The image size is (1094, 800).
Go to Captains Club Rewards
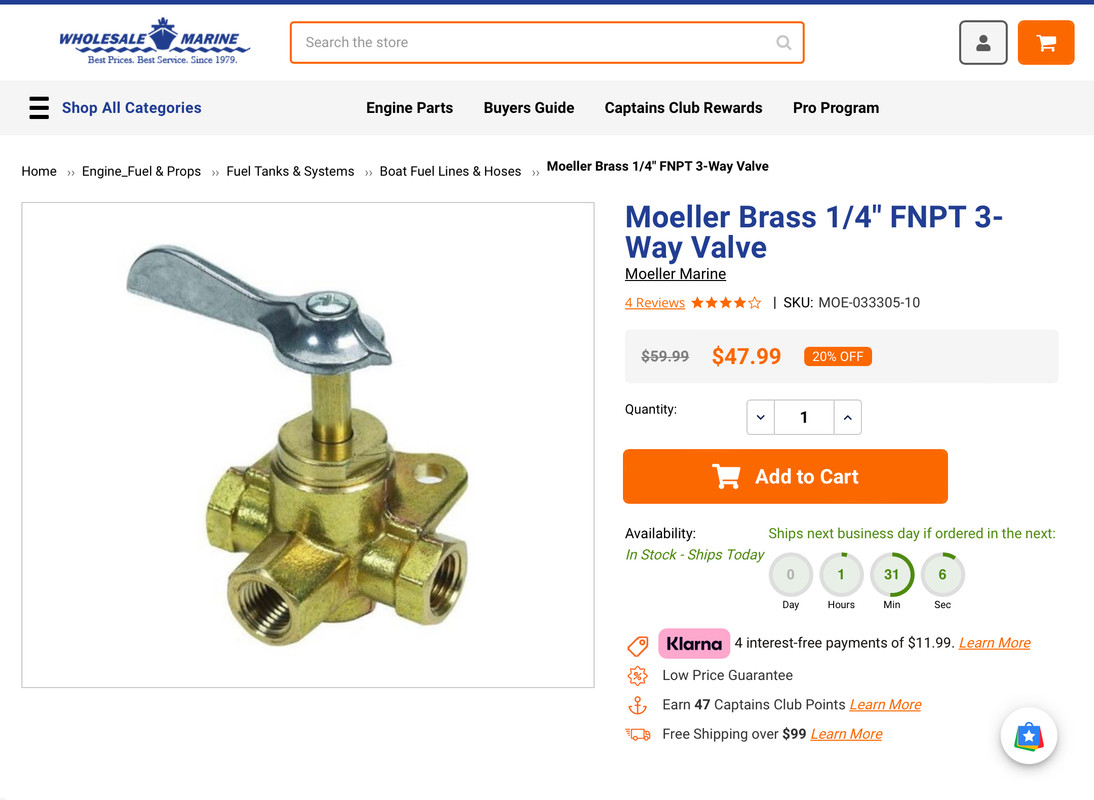(x=683, y=108)
